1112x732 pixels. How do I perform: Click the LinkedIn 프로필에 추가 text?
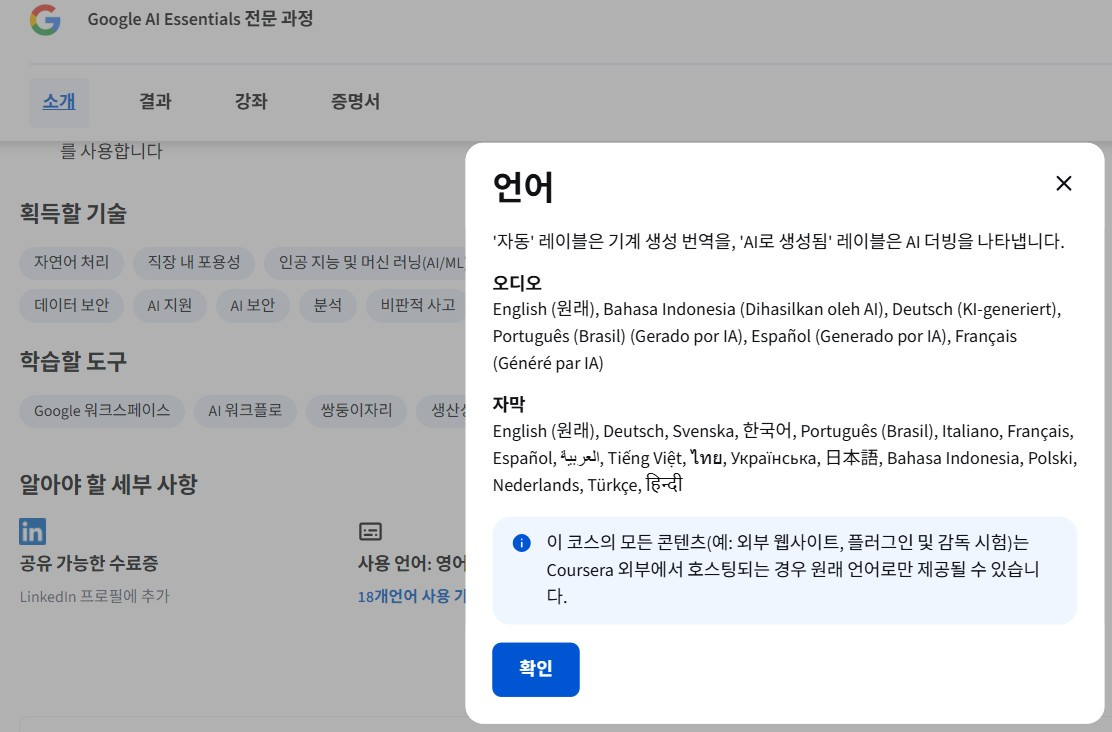pyautogui.click(x=94, y=597)
